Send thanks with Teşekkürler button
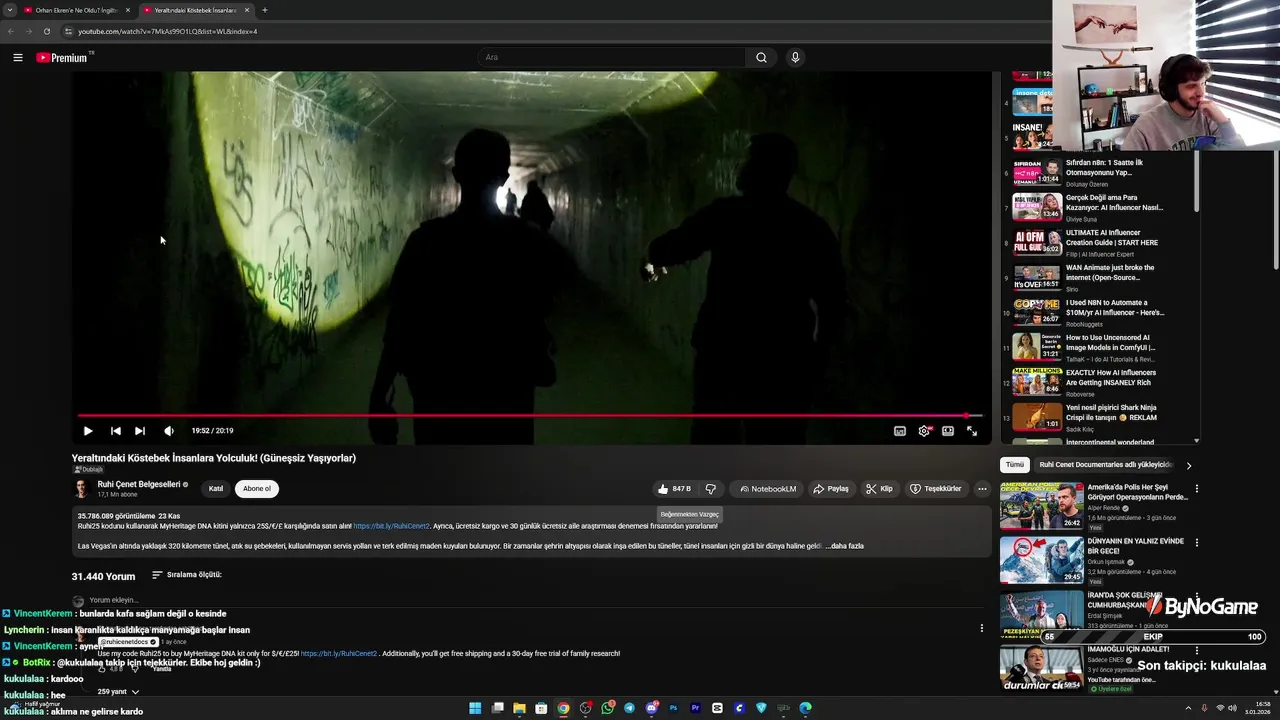 pos(936,489)
